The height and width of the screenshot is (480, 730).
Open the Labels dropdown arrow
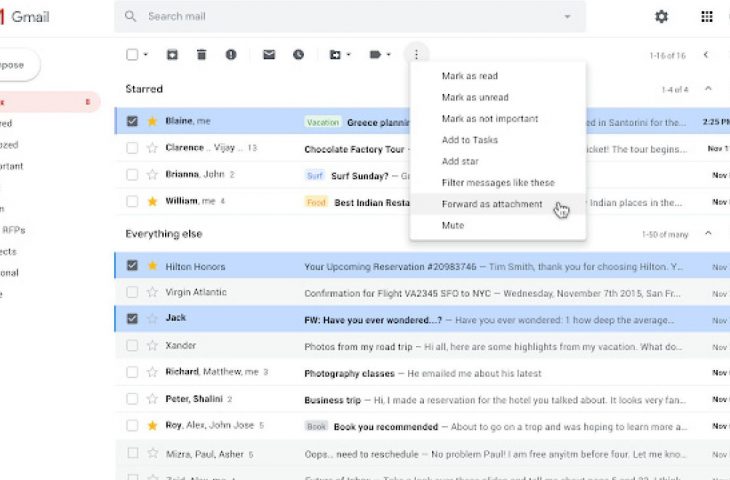tap(389, 54)
